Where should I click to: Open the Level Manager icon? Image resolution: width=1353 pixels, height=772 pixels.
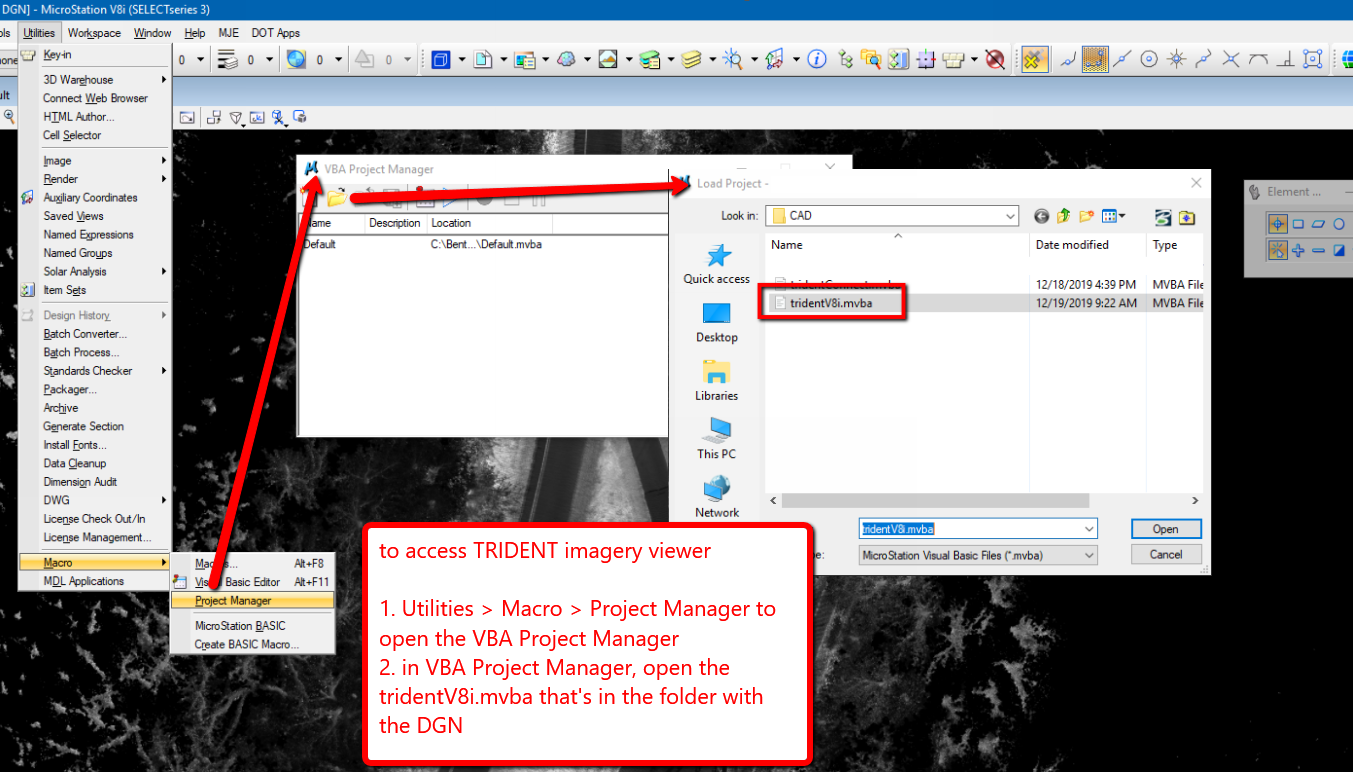coord(650,60)
